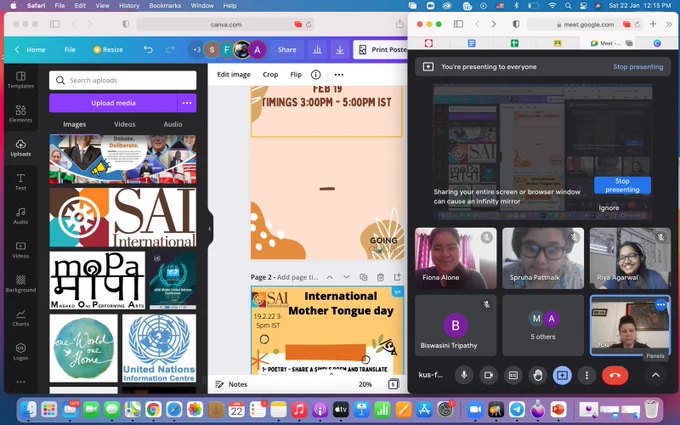Viewport: 680px width, 425px height.
Task: Click Edit image in Canva toolbar
Action: click(233, 75)
